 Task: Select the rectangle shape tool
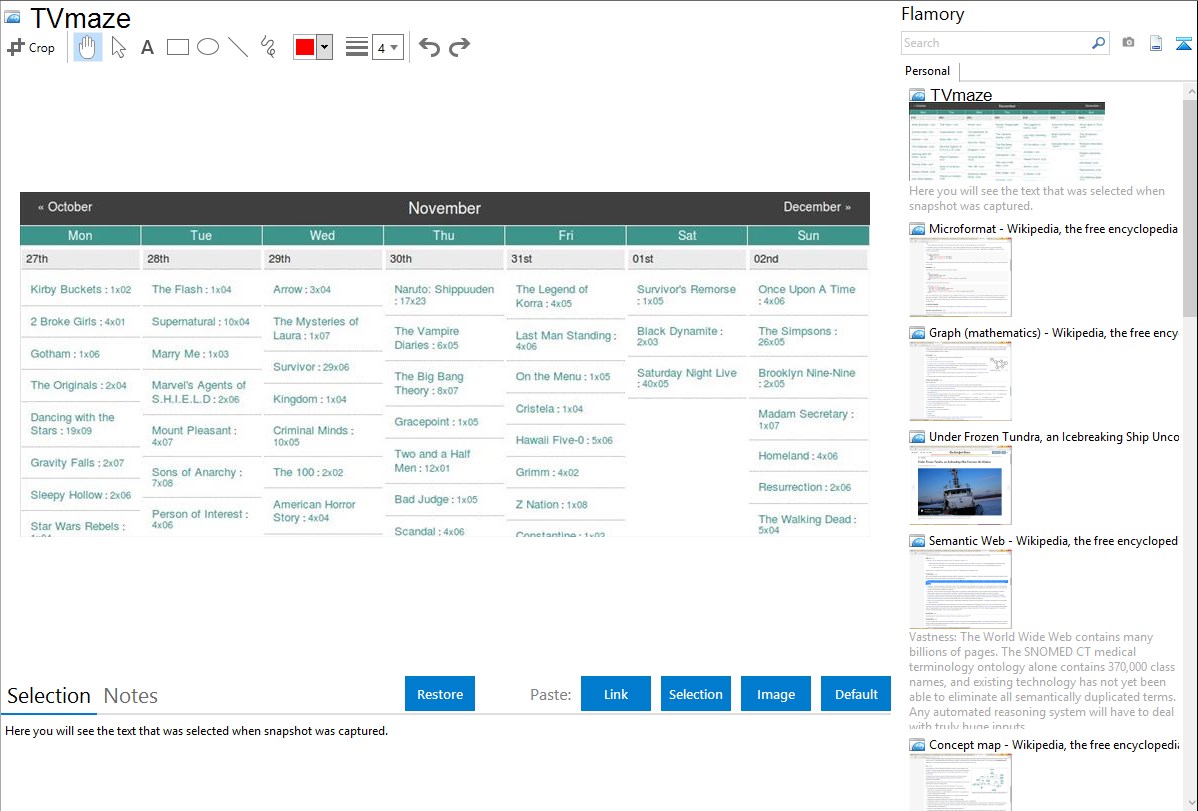click(x=178, y=47)
